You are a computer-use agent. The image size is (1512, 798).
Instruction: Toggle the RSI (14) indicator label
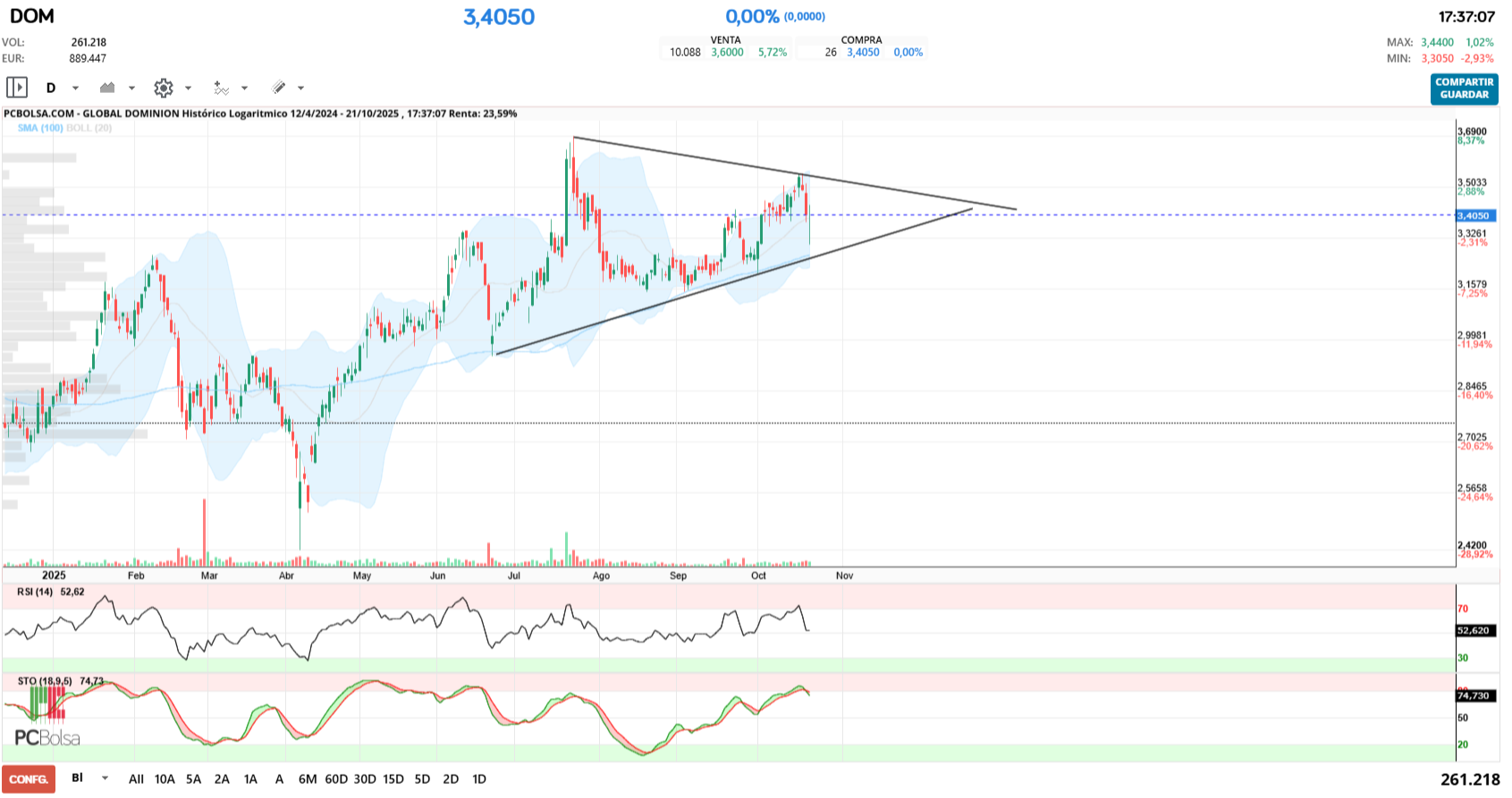coord(36,592)
